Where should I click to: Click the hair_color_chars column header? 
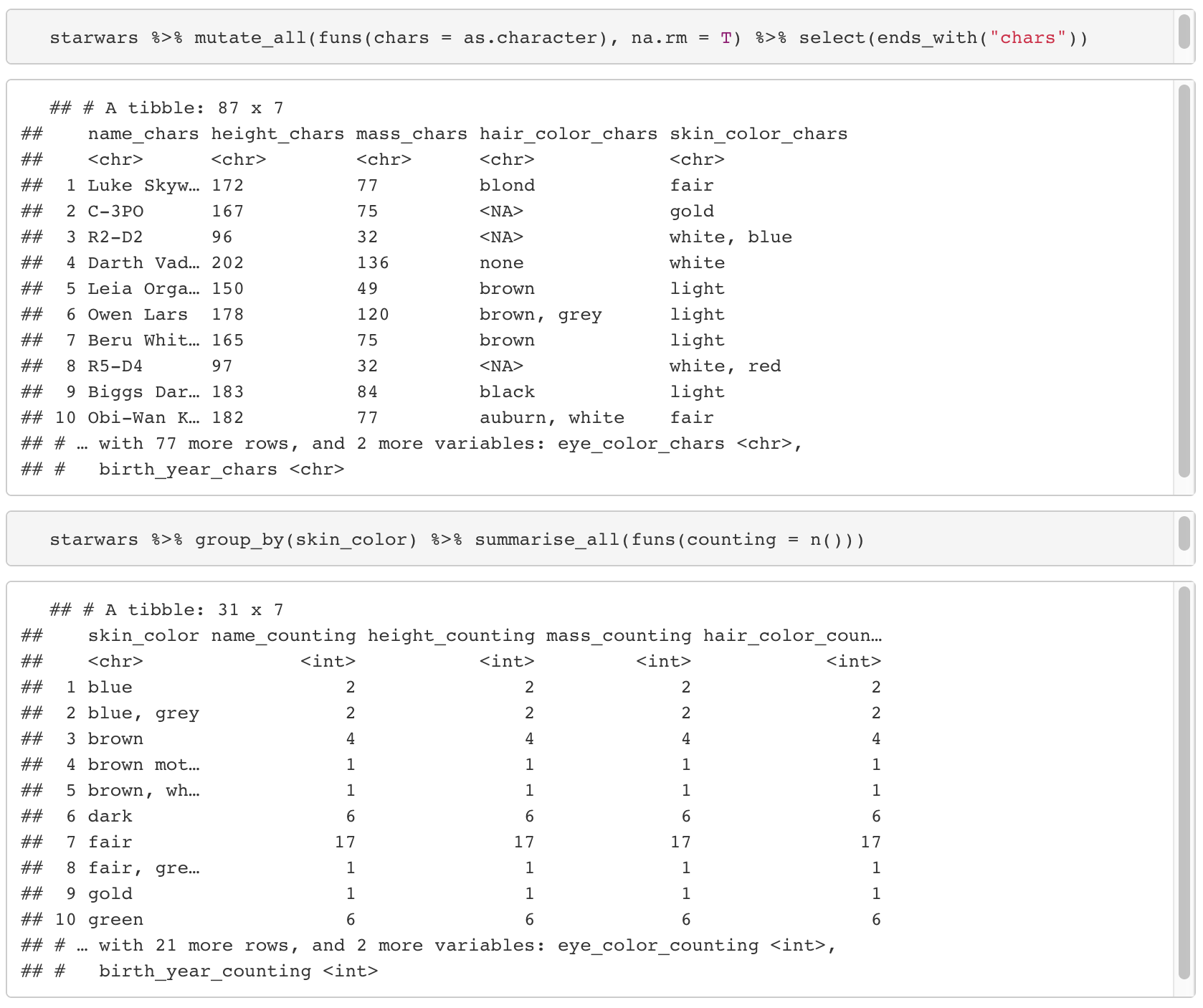pos(569,134)
